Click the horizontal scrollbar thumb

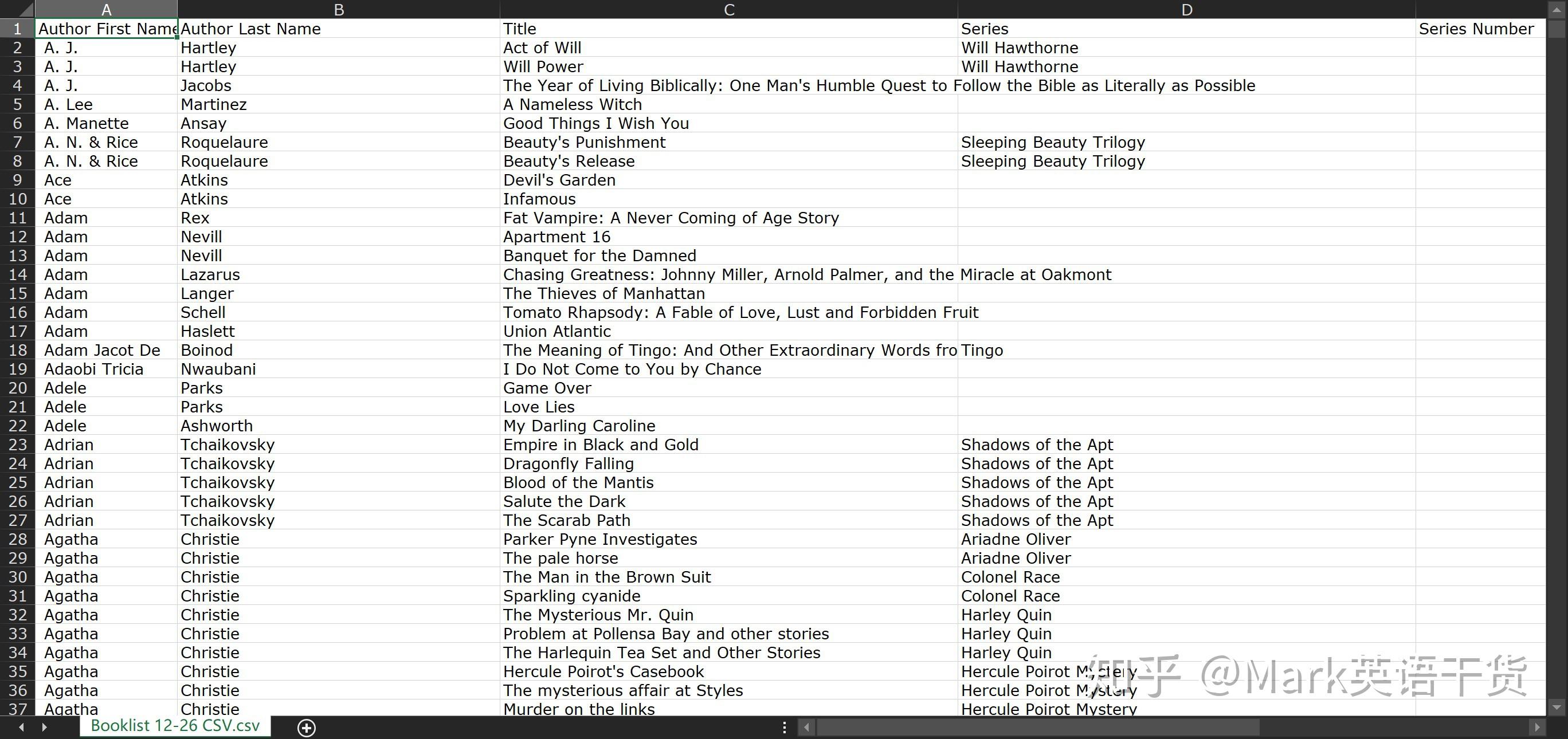tap(1037, 727)
